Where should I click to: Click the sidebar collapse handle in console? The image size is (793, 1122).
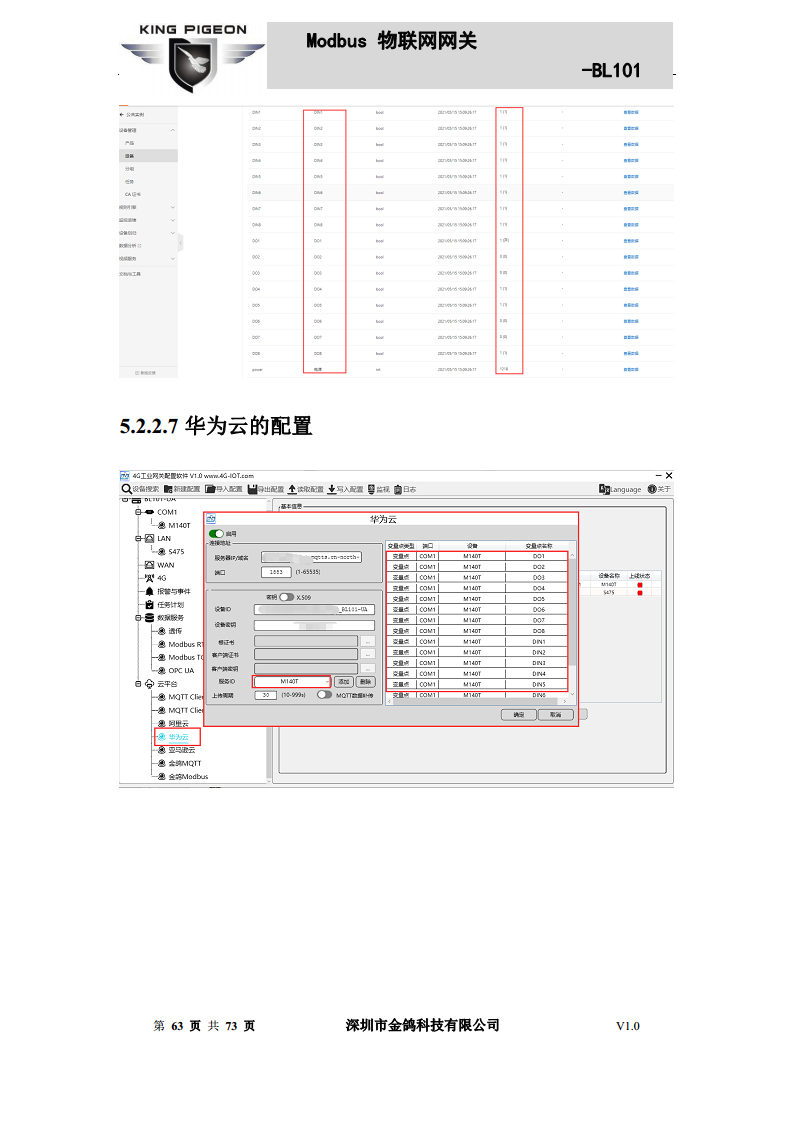[180, 244]
